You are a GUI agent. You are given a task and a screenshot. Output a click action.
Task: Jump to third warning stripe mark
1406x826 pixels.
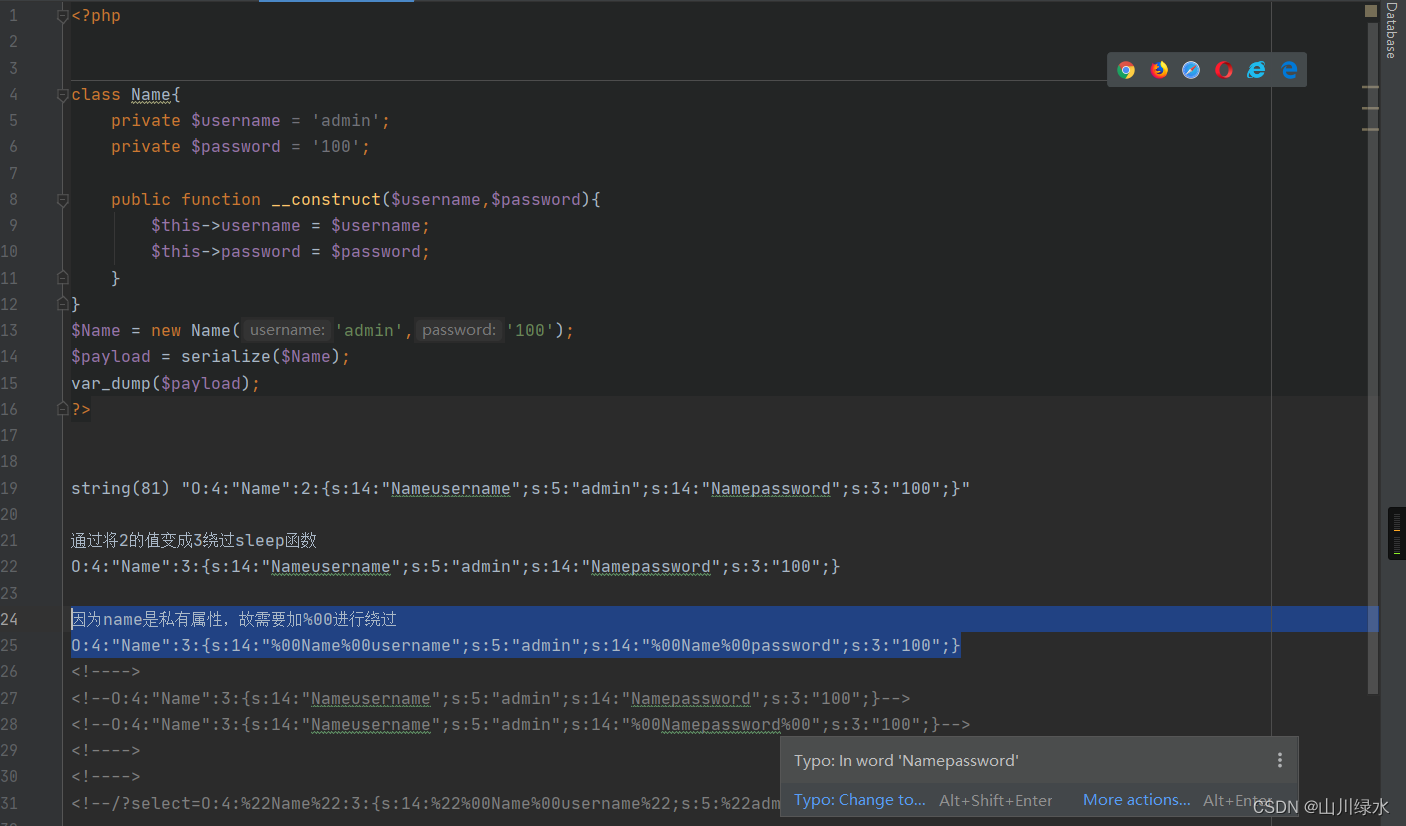1370,129
